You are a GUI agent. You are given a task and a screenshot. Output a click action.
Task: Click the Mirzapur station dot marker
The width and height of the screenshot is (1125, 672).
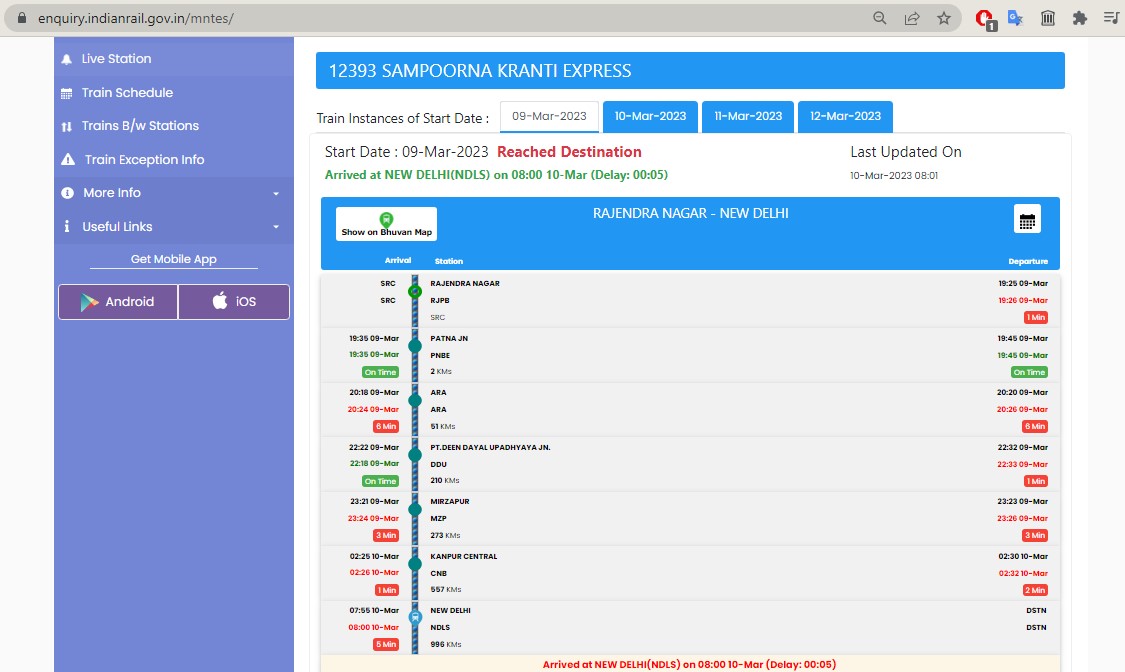point(415,509)
